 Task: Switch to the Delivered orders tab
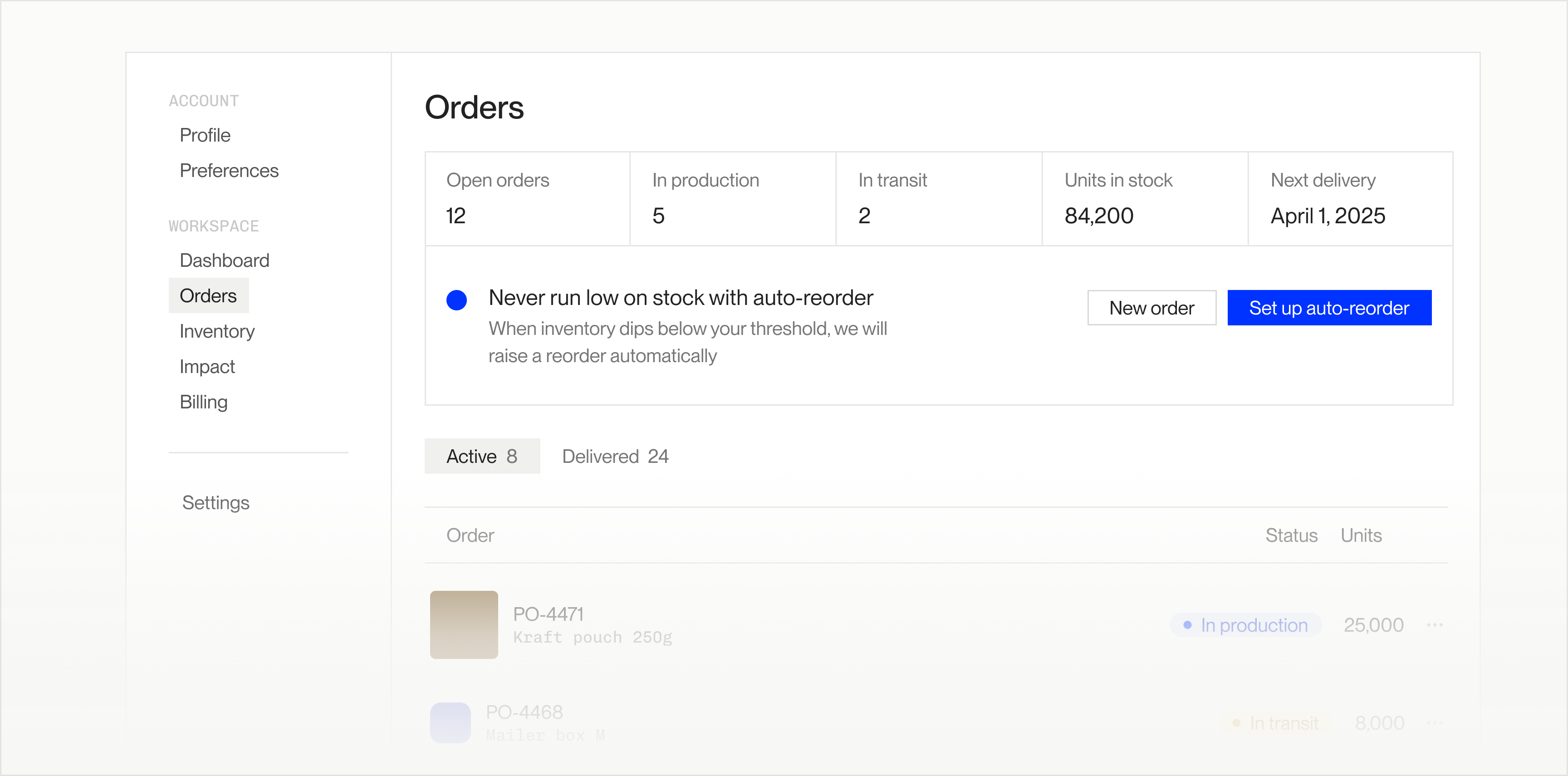pos(615,457)
